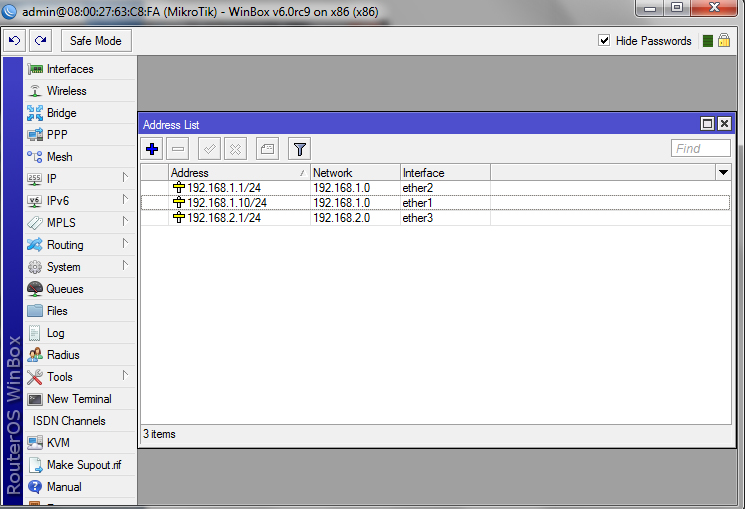745x509 pixels.
Task: Add a new address with plus button
Action: click(x=152, y=149)
